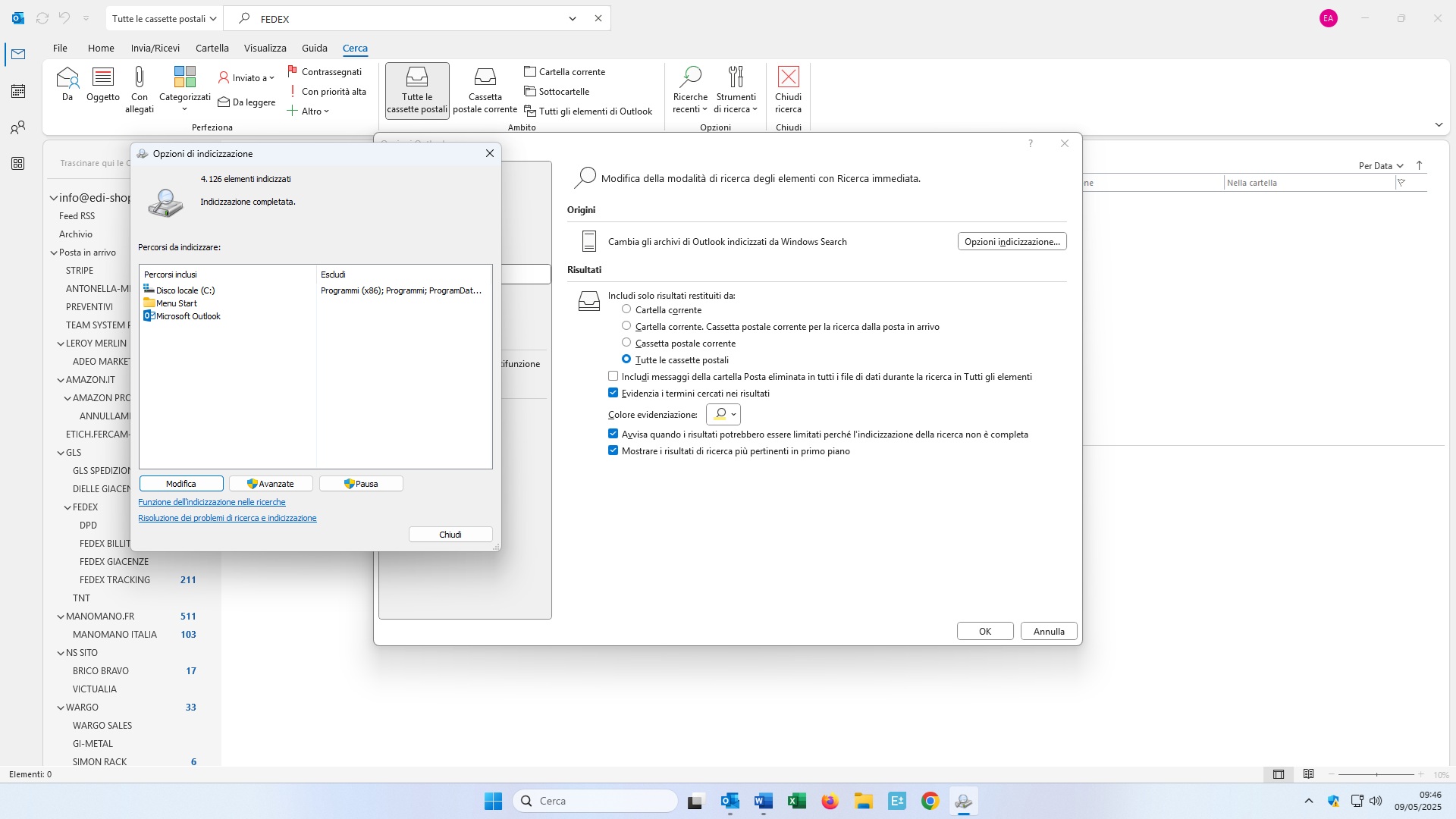The height and width of the screenshot is (819, 1456).
Task: Collapse the WARGO folder
Action: click(x=61, y=708)
